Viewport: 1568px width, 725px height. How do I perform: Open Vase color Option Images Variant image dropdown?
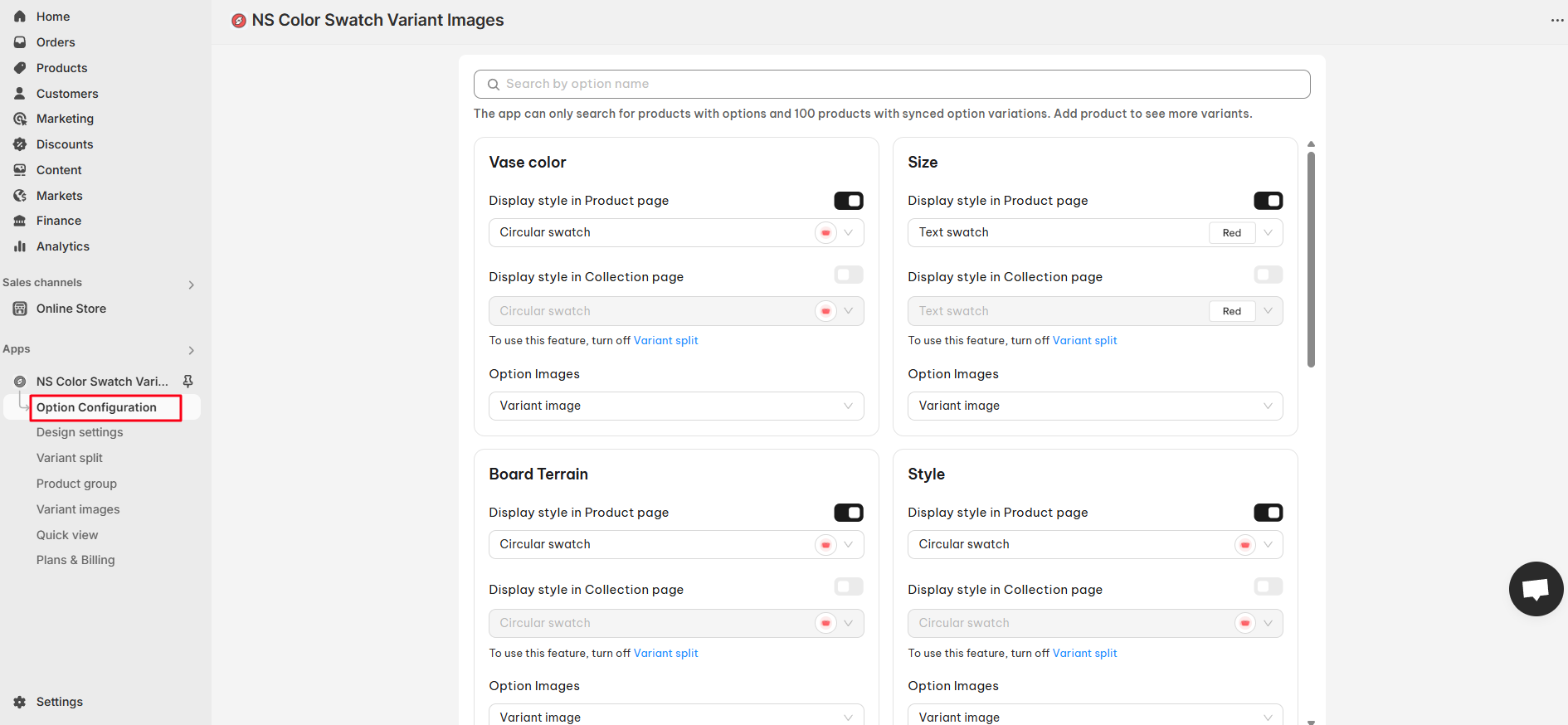point(676,406)
